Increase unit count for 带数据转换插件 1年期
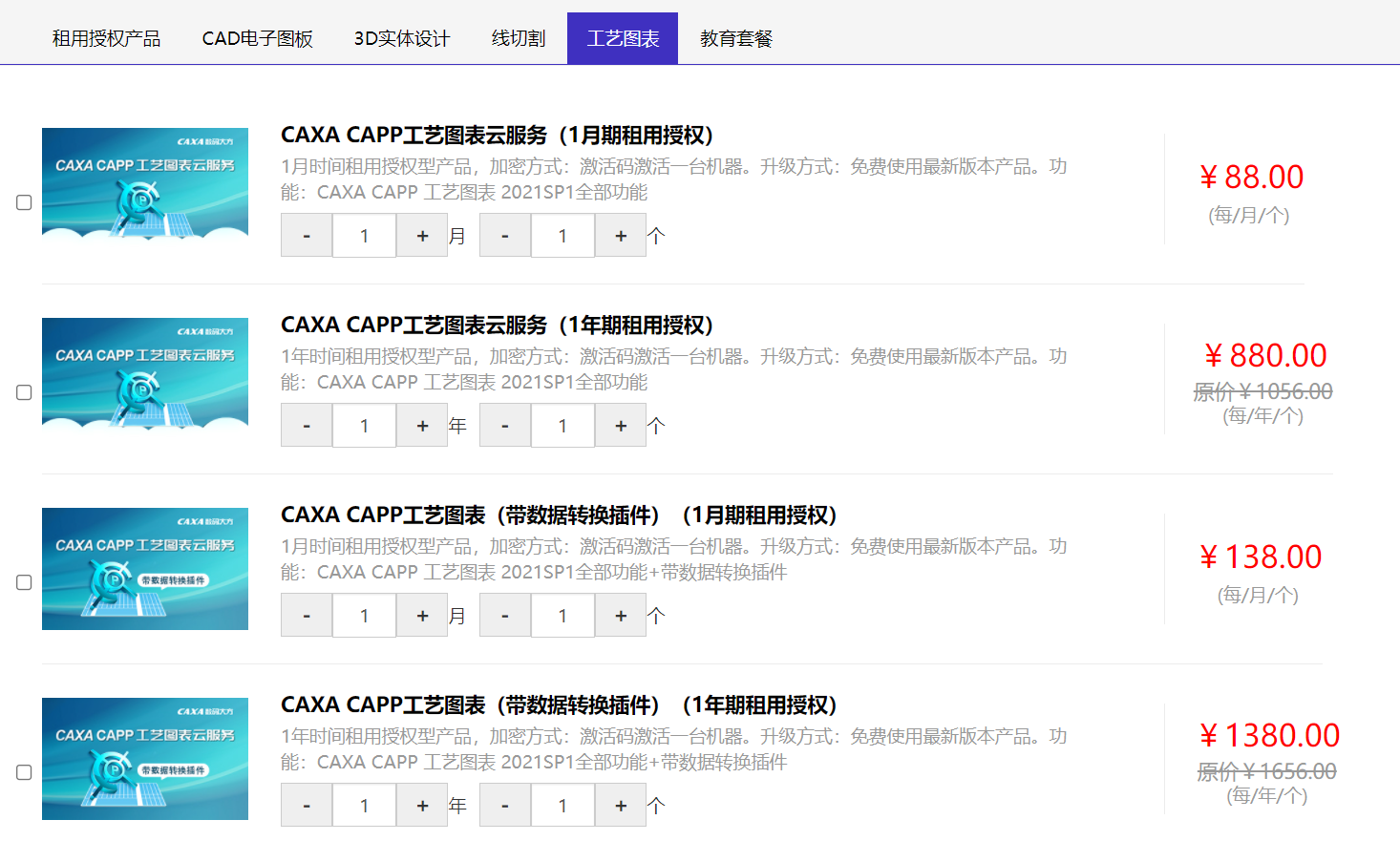1400x841 pixels. 621,806
